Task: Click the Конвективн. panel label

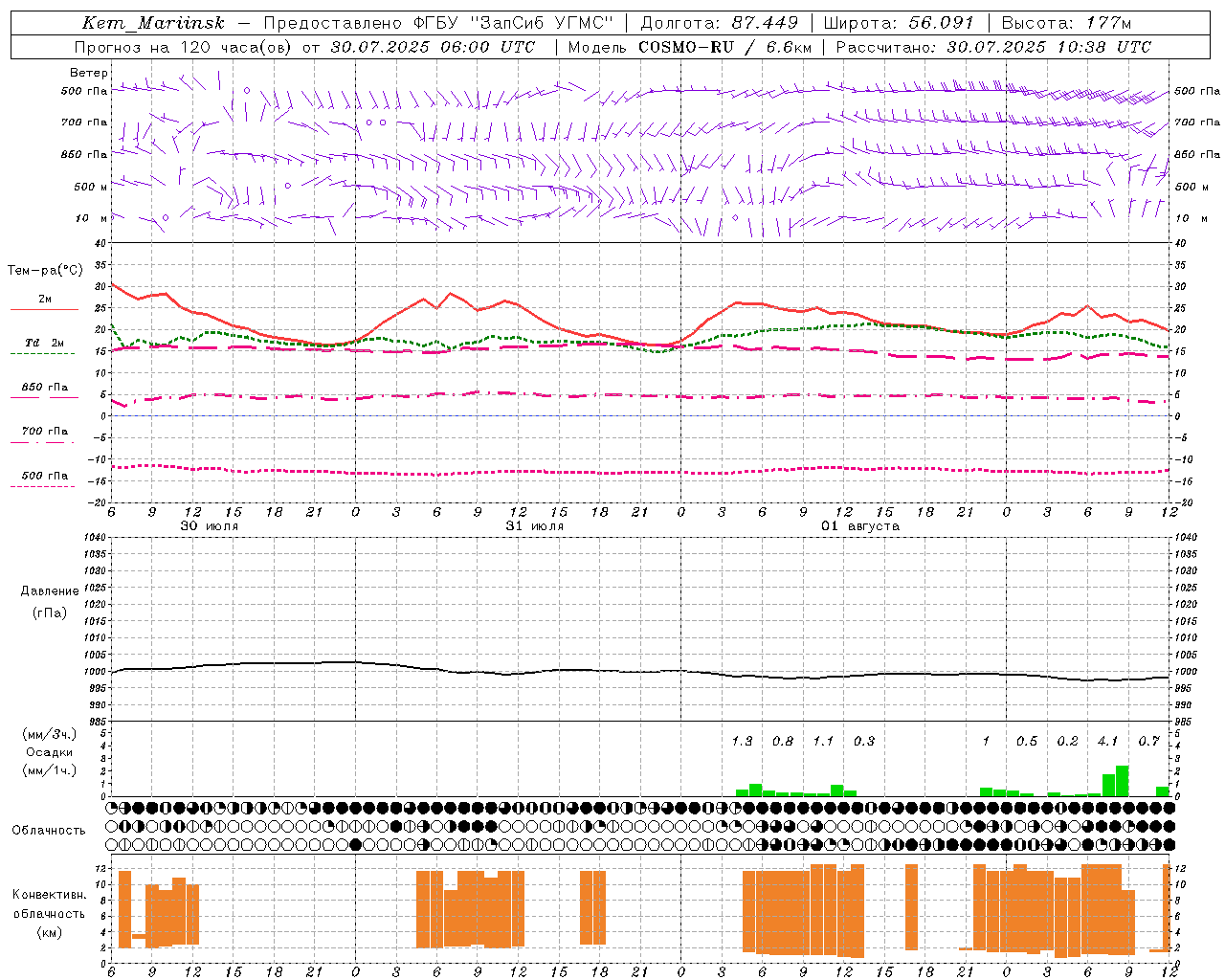Action: coord(49,895)
